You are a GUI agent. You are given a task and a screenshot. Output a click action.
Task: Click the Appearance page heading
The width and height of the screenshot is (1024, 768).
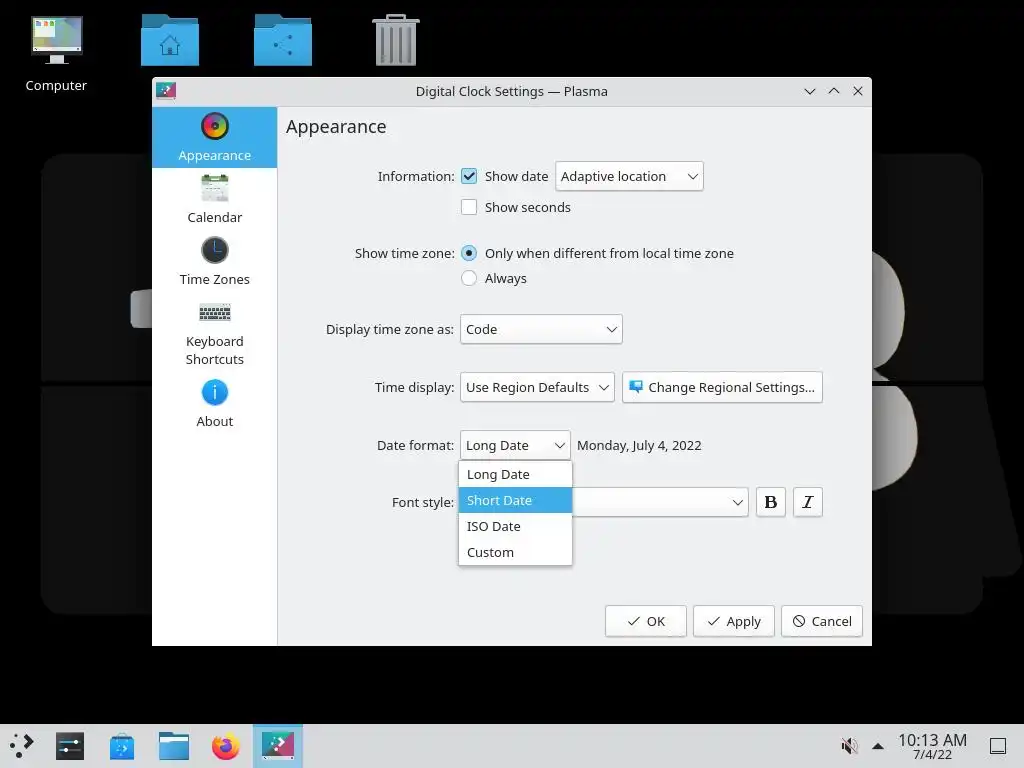[336, 127]
